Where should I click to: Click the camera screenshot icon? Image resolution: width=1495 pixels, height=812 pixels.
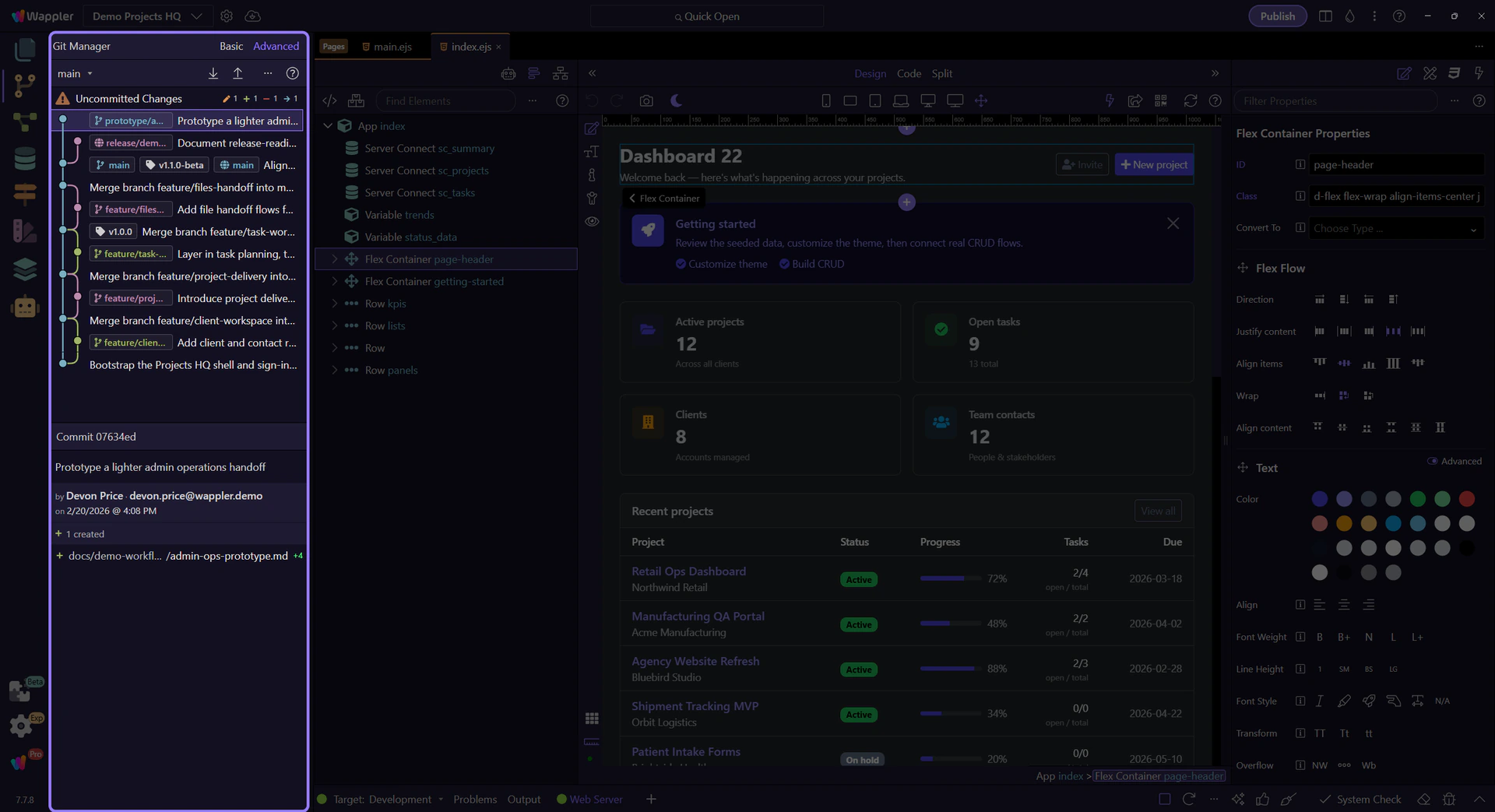pos(646,100)
